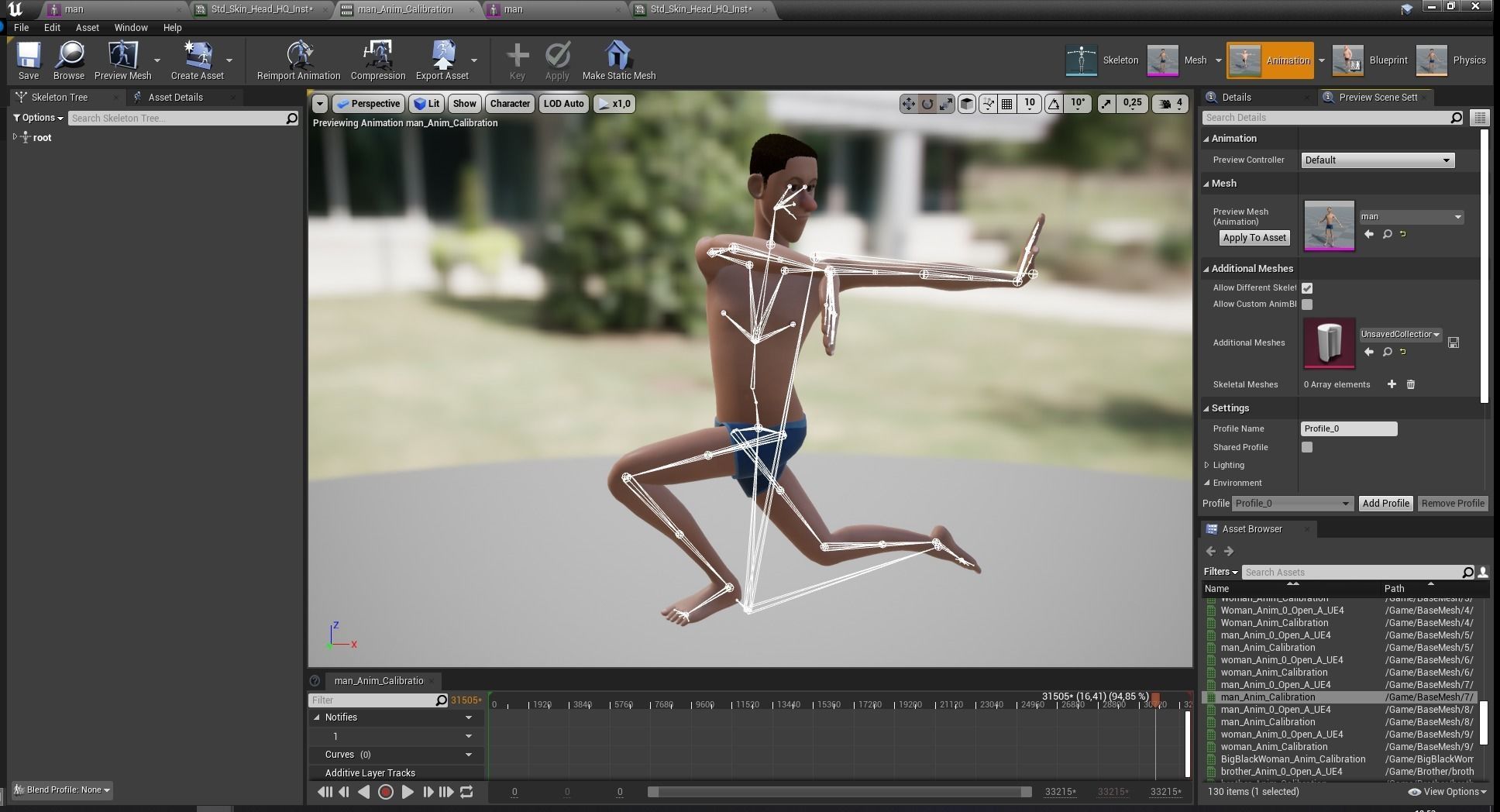Open animation Compression settings
The image size is (1500, 812).
pos(378,60)
